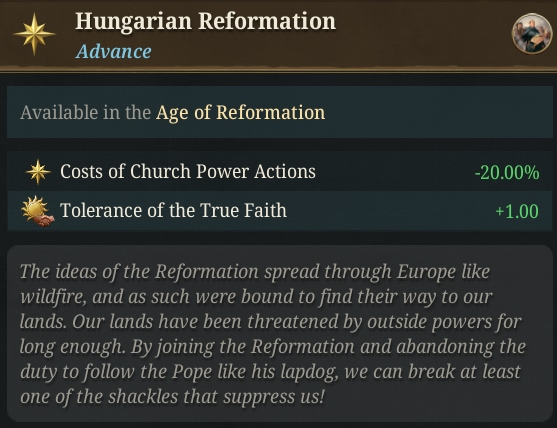Image resolution: width=557 pixels, height=428 pixels.
Task: Click the 'Pope like his lapdog' sentence
Action: pyautogui.click(x=254, y=372)
